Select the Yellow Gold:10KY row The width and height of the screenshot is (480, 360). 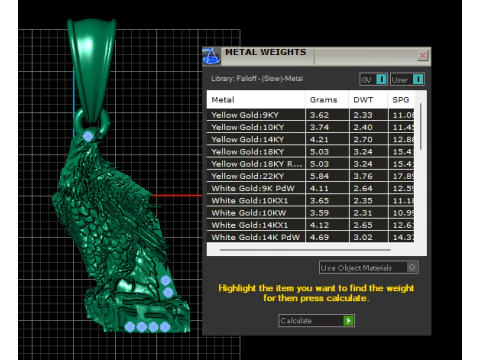coord(310,127)
